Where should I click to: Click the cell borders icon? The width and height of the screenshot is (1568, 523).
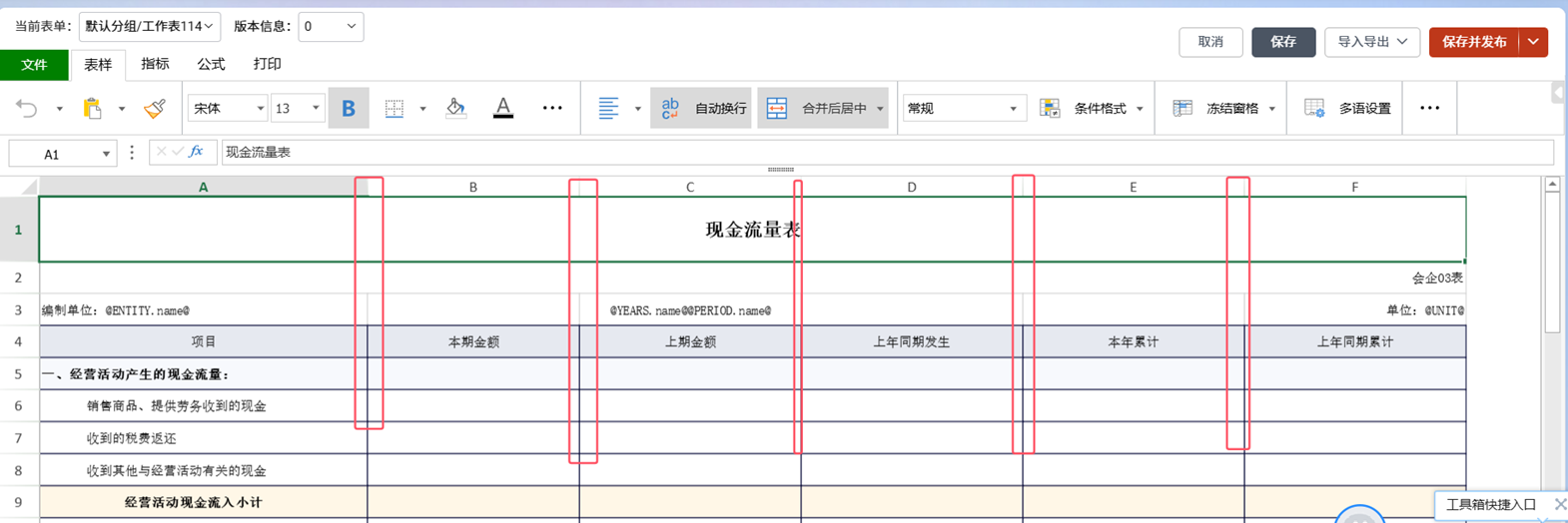pos(394,108)
